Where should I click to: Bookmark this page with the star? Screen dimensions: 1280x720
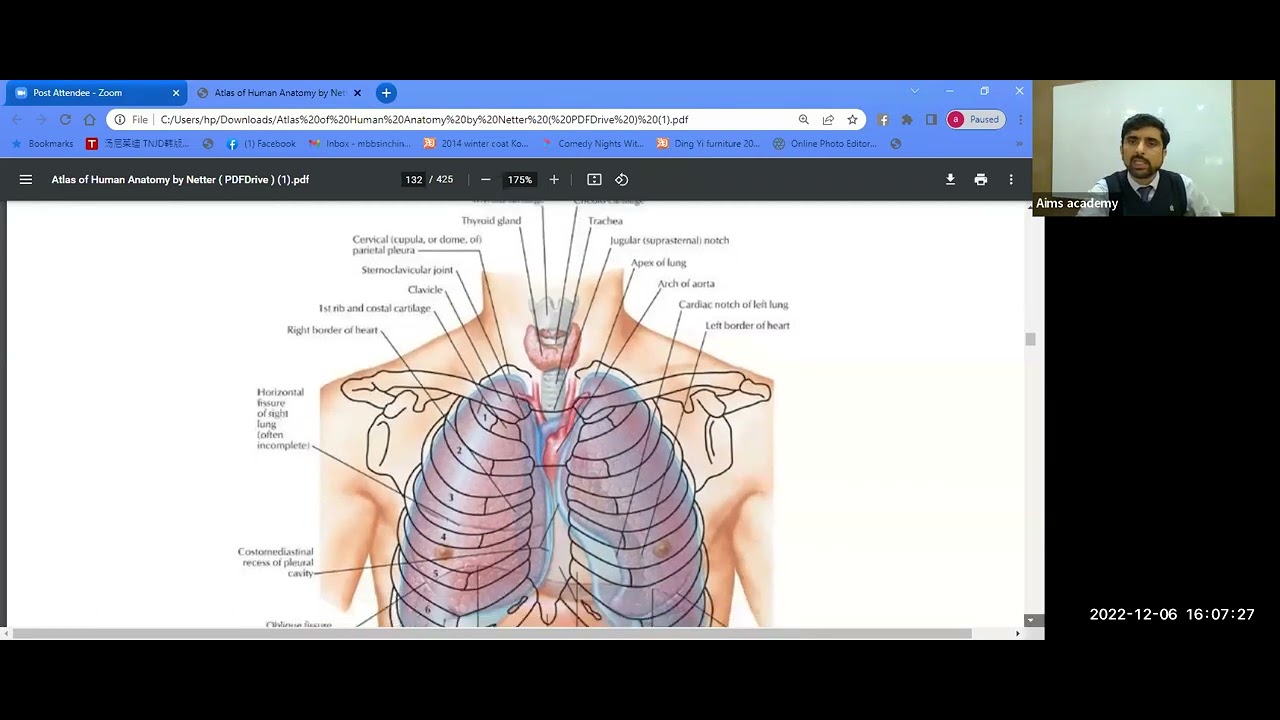click(x=852, y=120)
